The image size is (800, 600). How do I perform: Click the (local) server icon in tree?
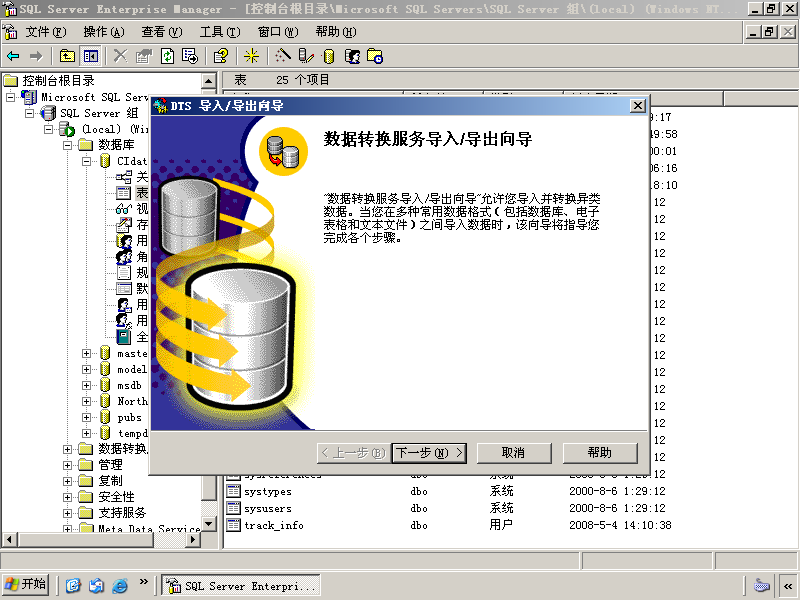tap(67, 130)
